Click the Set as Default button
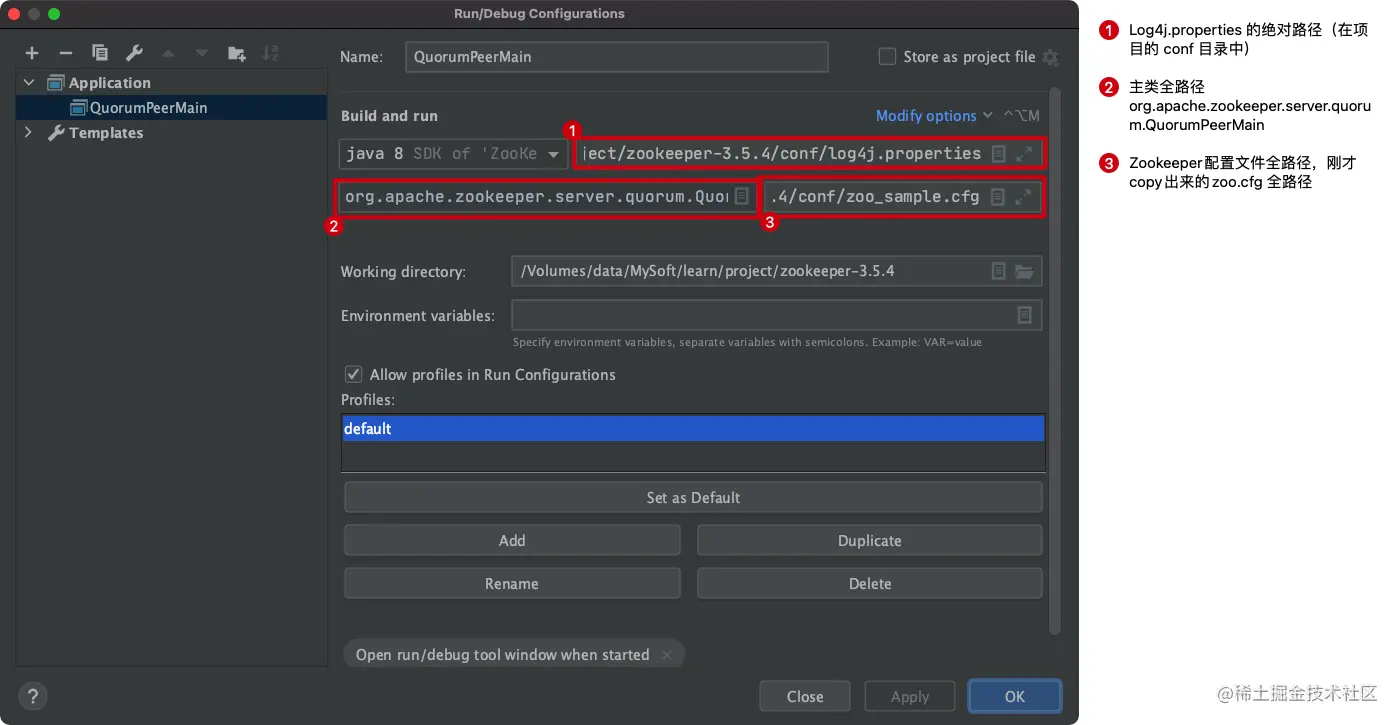1399x725 pixels. 693,497
